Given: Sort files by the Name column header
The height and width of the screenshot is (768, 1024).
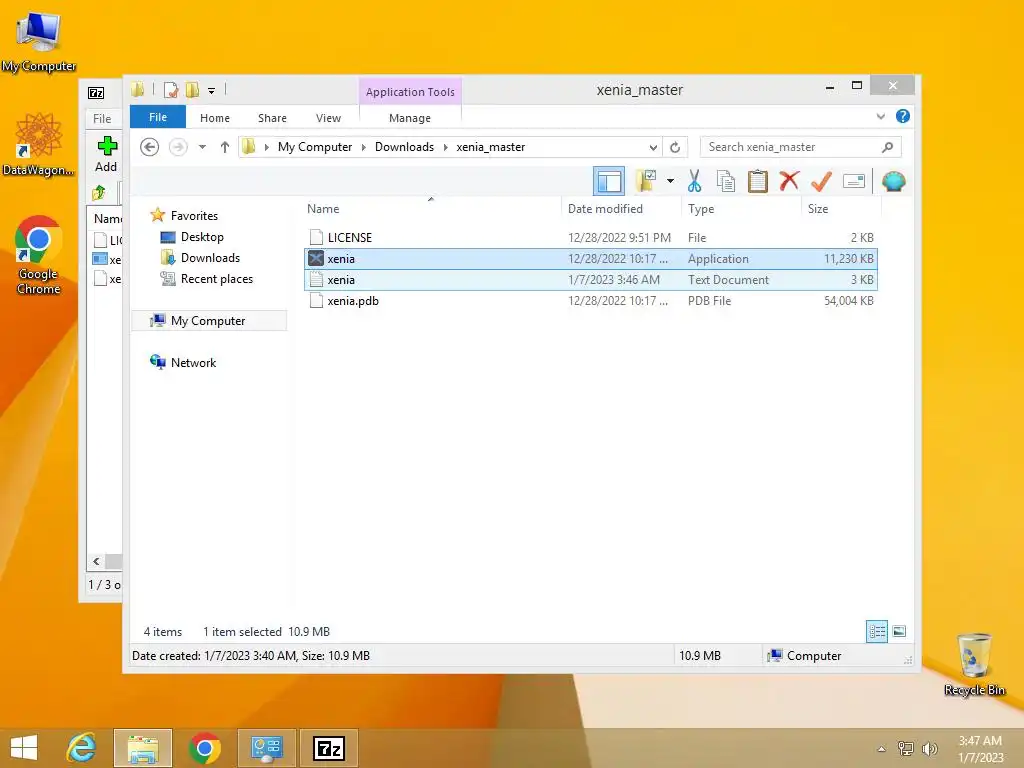Looking at the screenshot, I should coord(431,208).
